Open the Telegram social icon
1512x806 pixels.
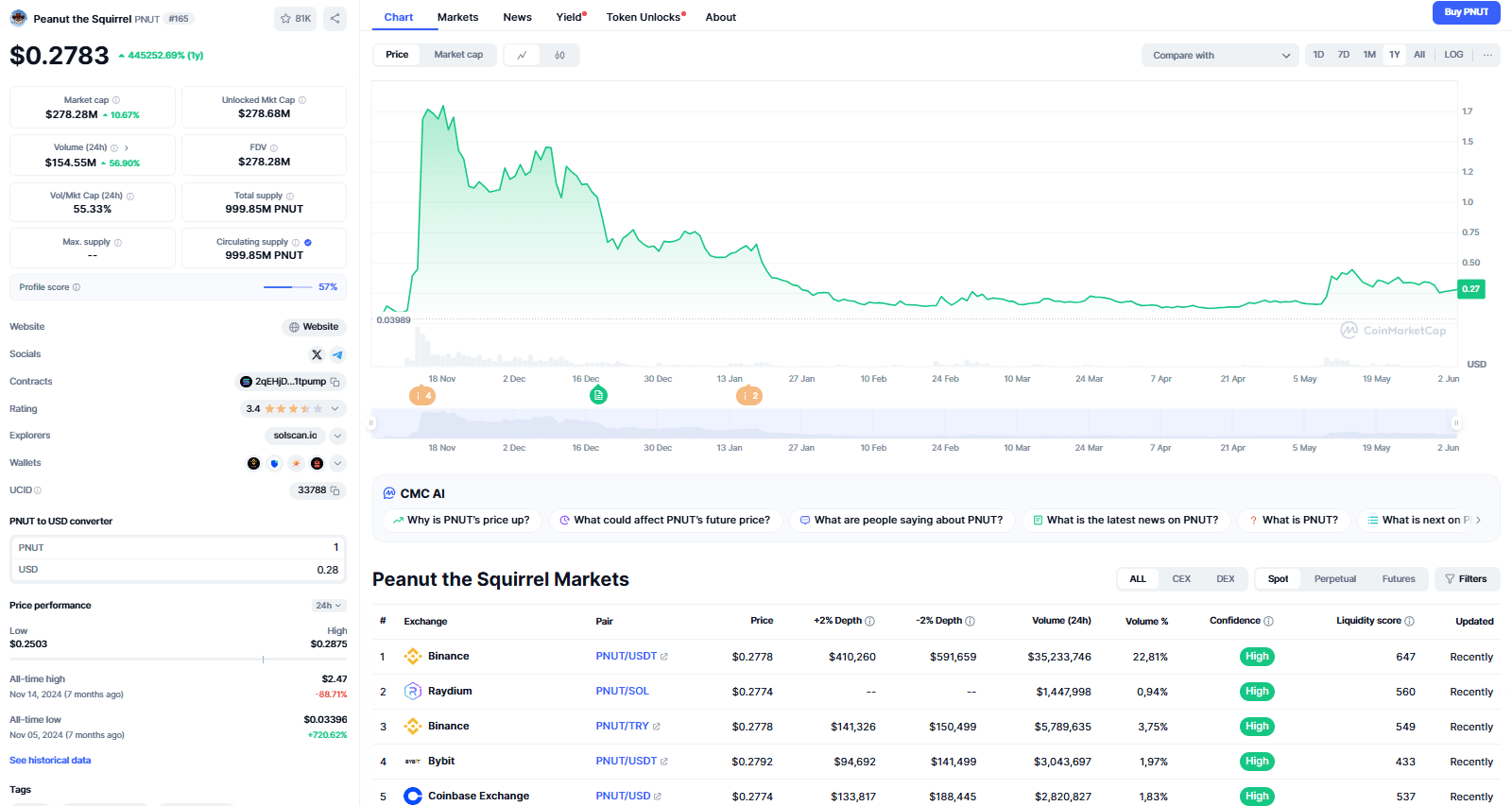click(337, 354)
